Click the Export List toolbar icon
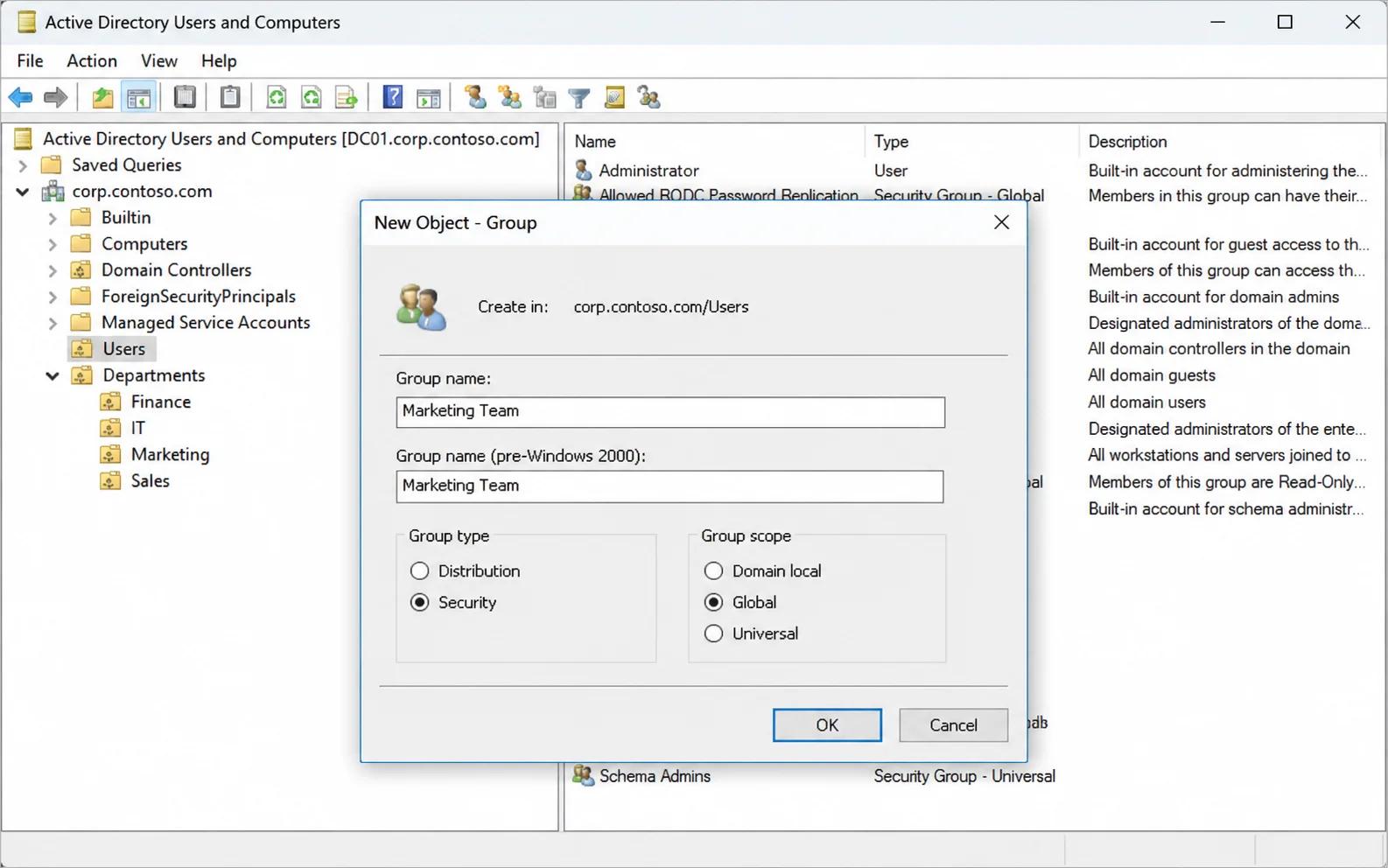Image resolution: width=1388 pixels, height=868 pixels. click(347, 97)
